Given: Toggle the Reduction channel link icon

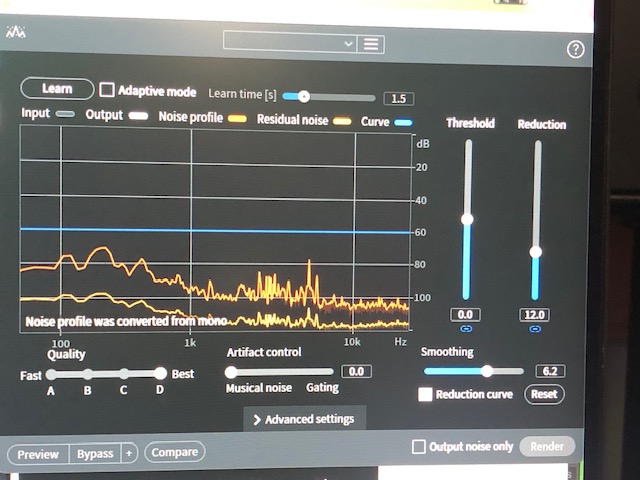Looking at the screenshot, I should point(535,329).
